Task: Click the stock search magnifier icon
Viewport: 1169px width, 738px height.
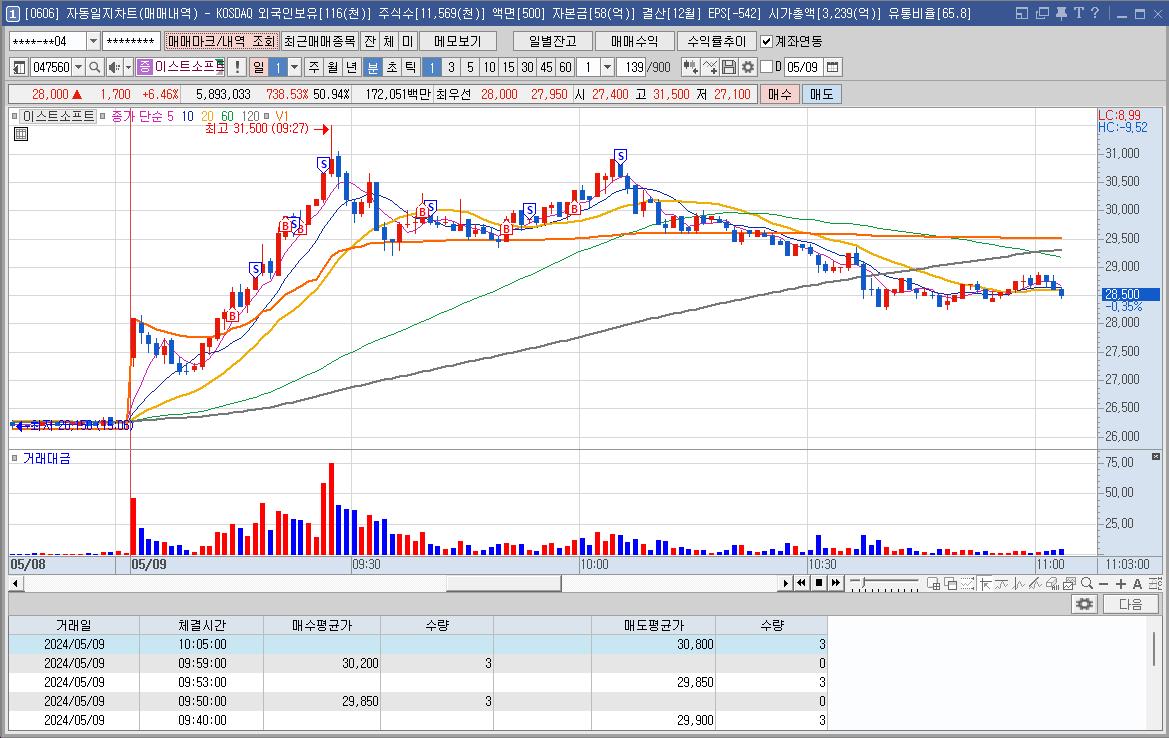Action: [95, 67]
